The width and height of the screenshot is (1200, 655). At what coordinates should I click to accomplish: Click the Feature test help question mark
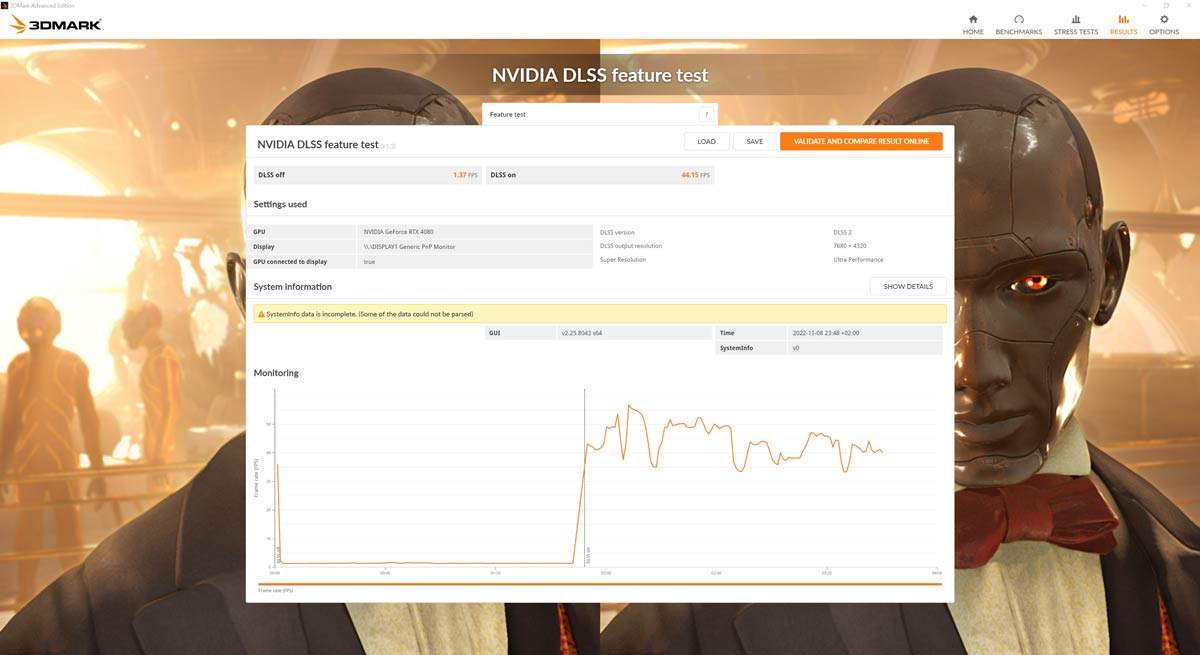[x=705, y=115]
